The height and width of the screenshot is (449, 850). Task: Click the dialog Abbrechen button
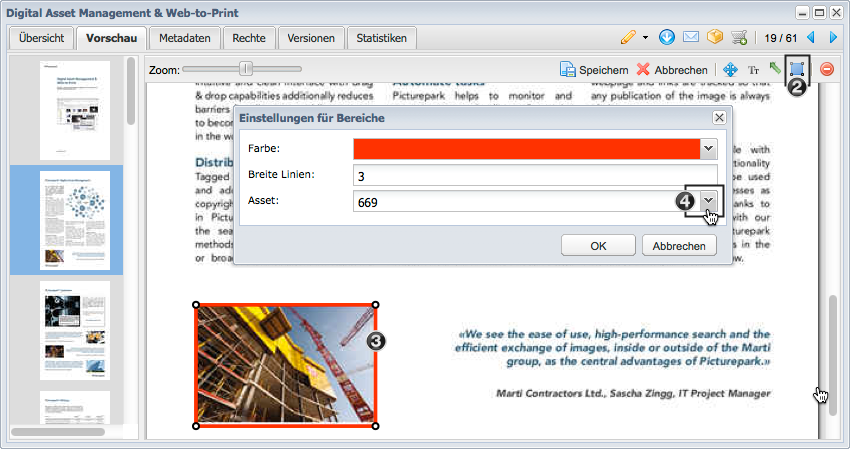click(x=679, y=246)
